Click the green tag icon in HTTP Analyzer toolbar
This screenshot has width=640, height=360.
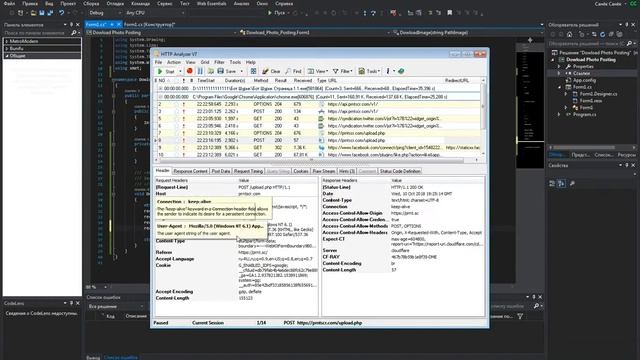[x=401, y=71]
